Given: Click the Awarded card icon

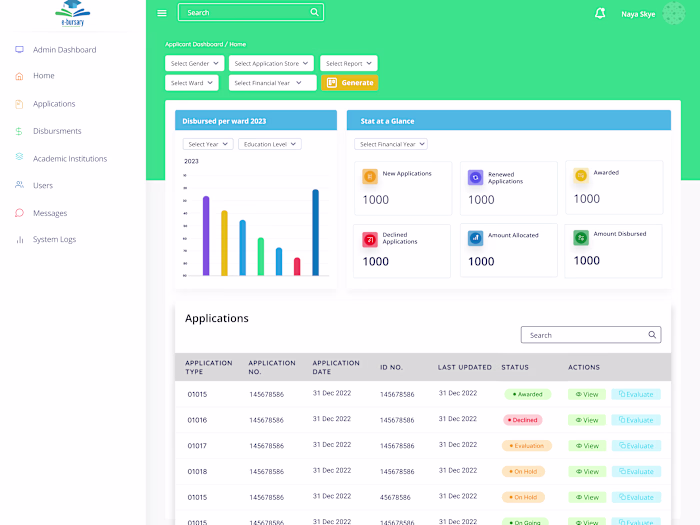Looking at the screenshot, I should [581, 176].
